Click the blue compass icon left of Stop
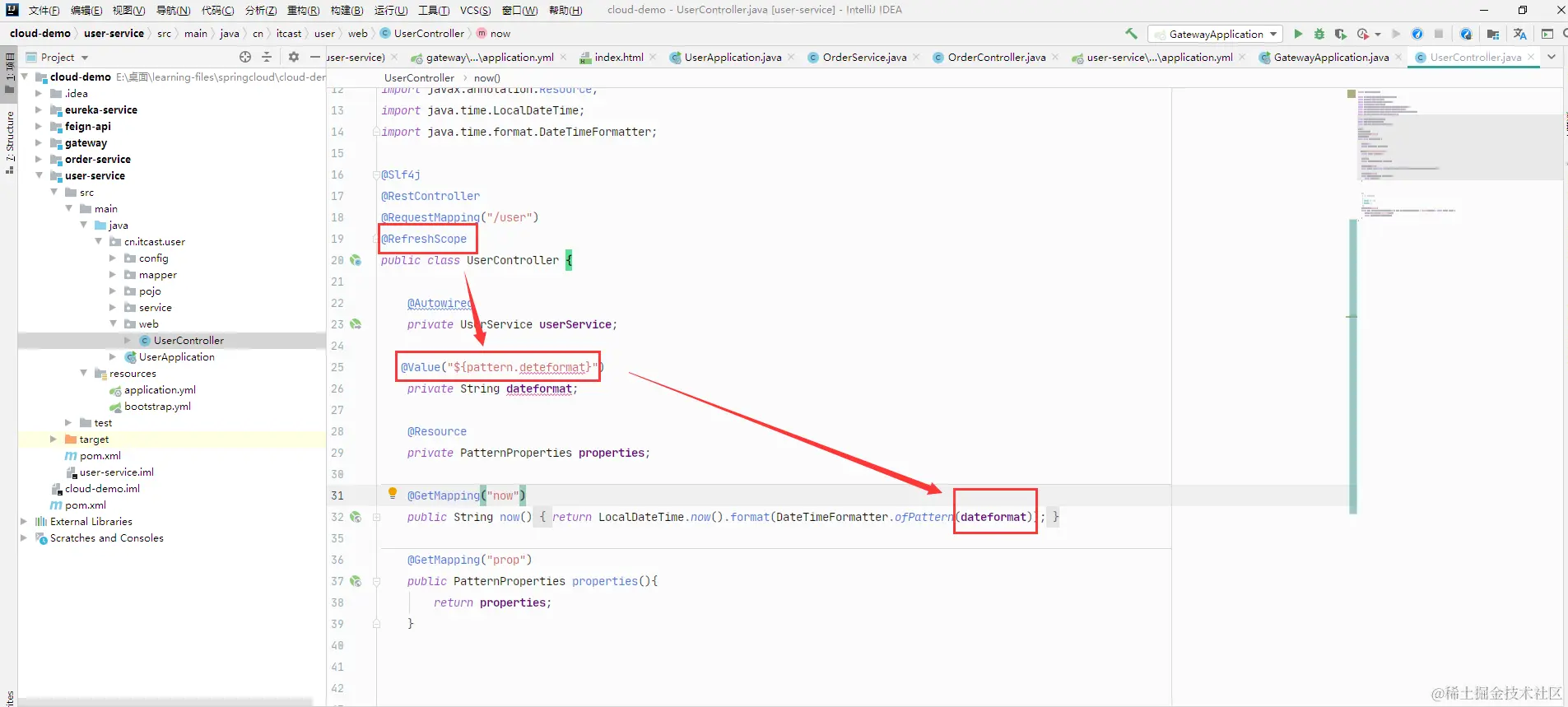The height and width of the screenshot is (707, 1568). 1417,34
